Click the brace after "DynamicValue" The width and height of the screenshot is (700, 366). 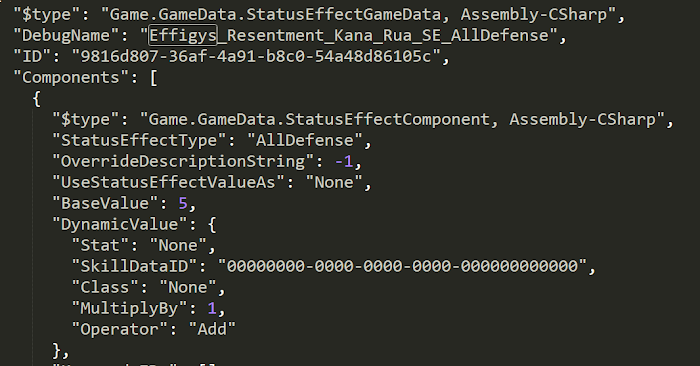212,224
